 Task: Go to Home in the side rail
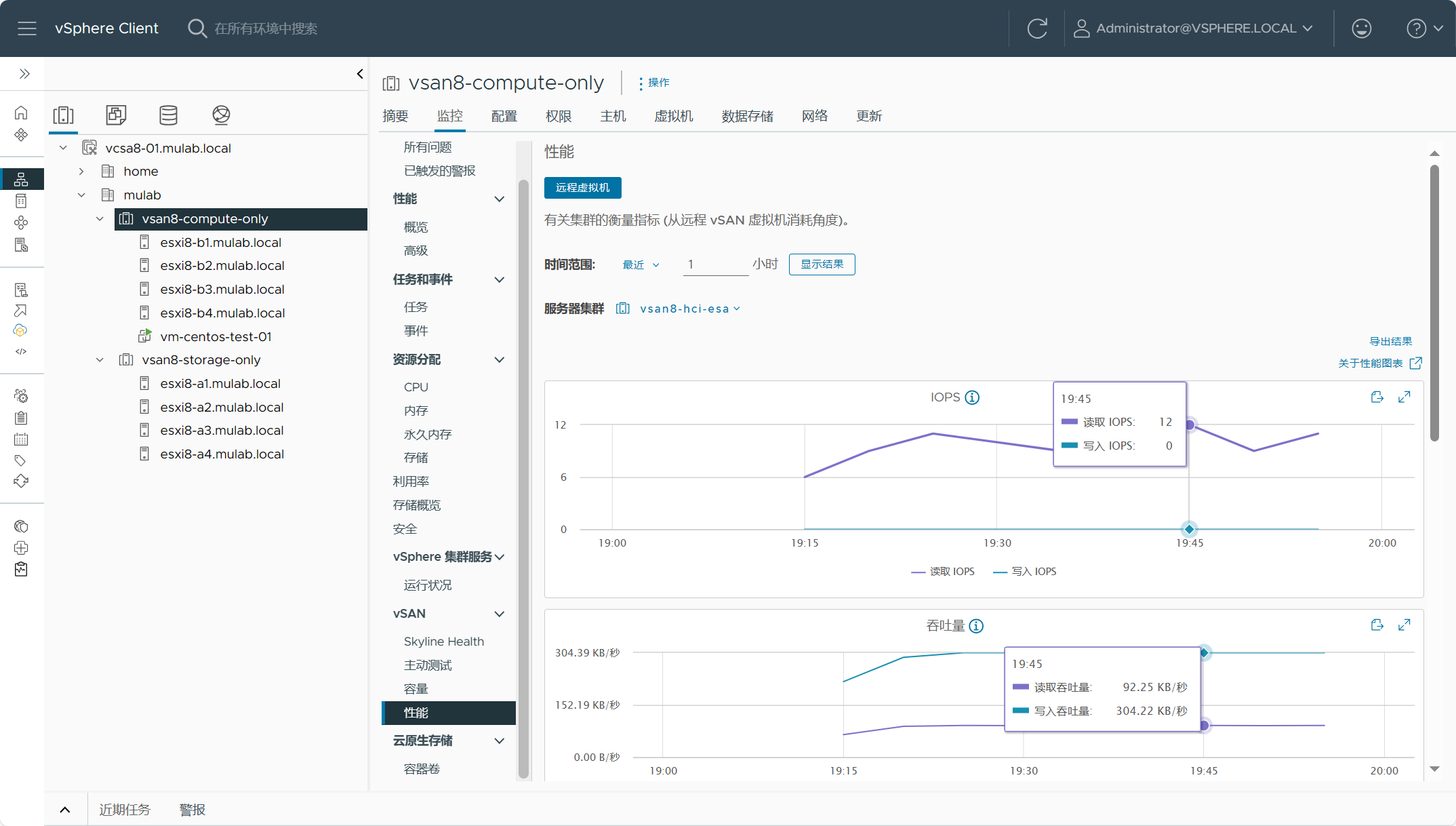point(21,113)
